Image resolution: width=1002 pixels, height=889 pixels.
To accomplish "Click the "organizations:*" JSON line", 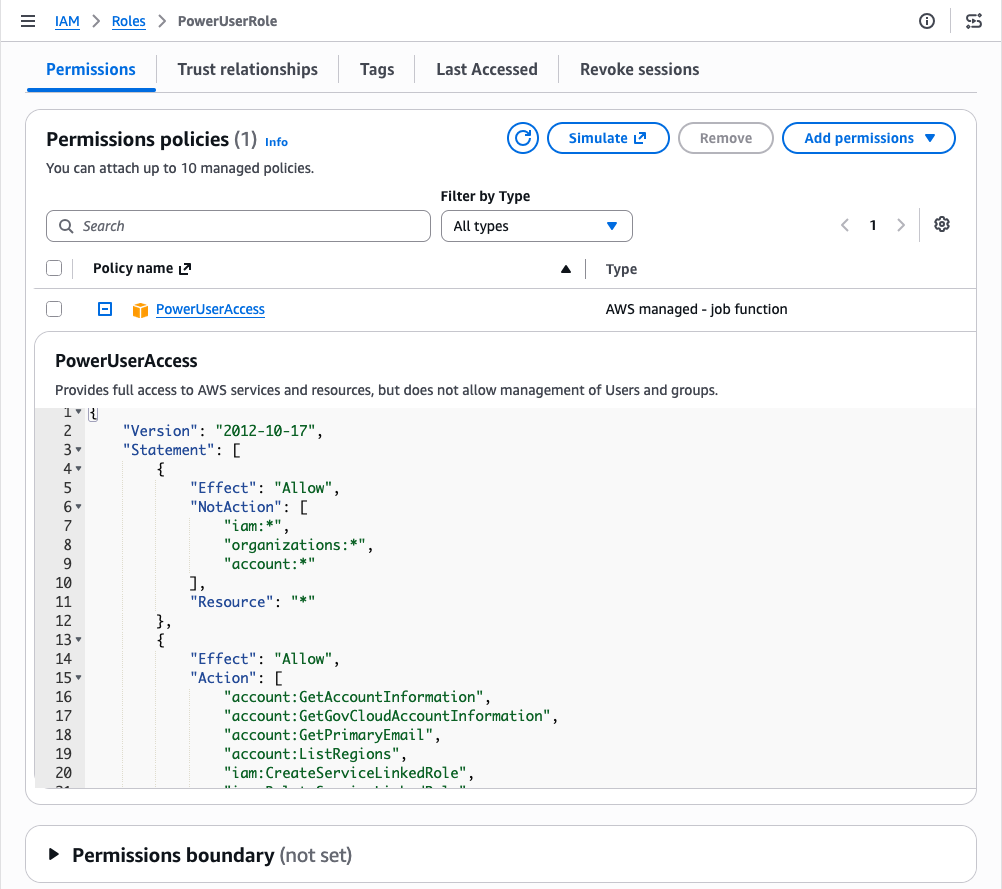I will pyautogui.click(x=298, y=545).
